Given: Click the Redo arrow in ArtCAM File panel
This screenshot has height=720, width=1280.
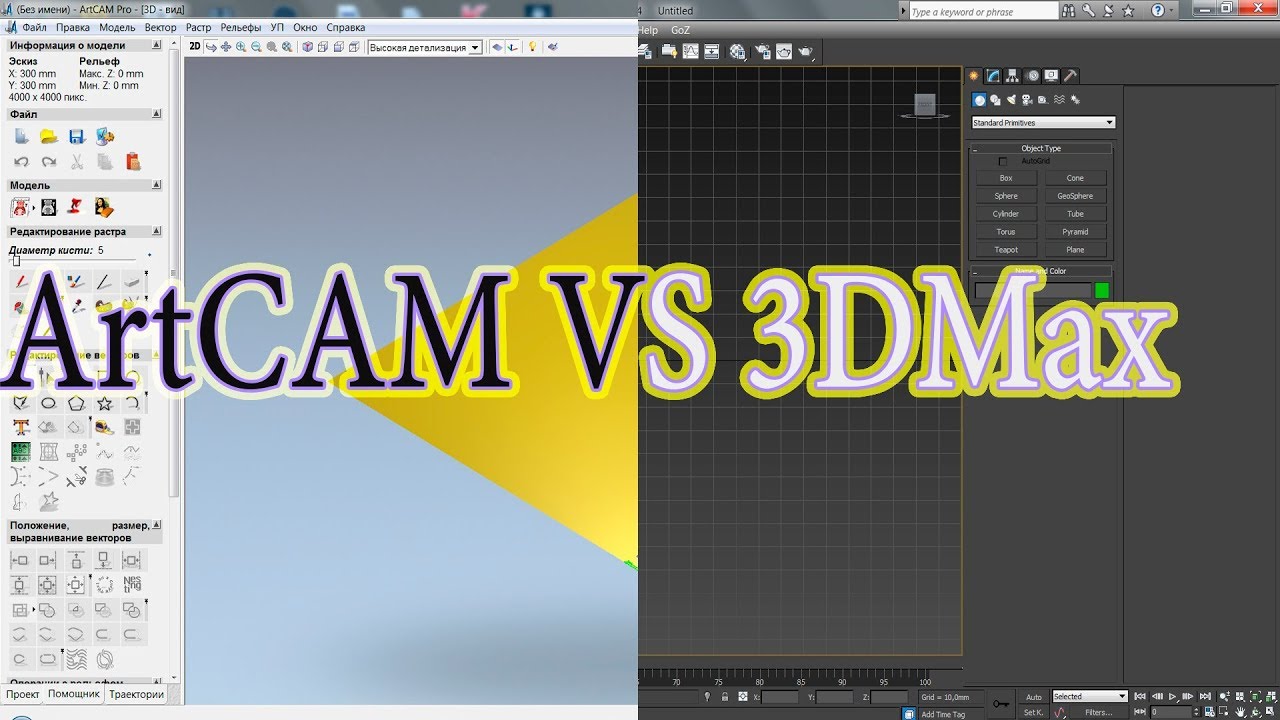Looking at the screenshot, I should tap(48, 161).
